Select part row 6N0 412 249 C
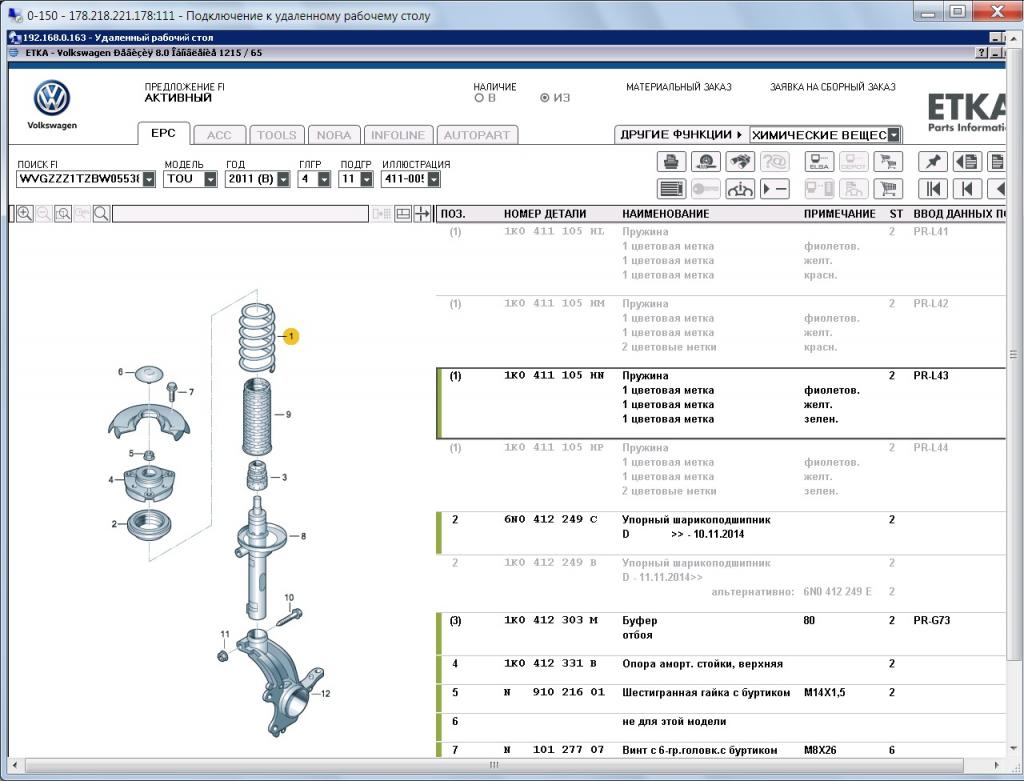This screenshot has height=781, width=1024. click(x=721, y=533)
